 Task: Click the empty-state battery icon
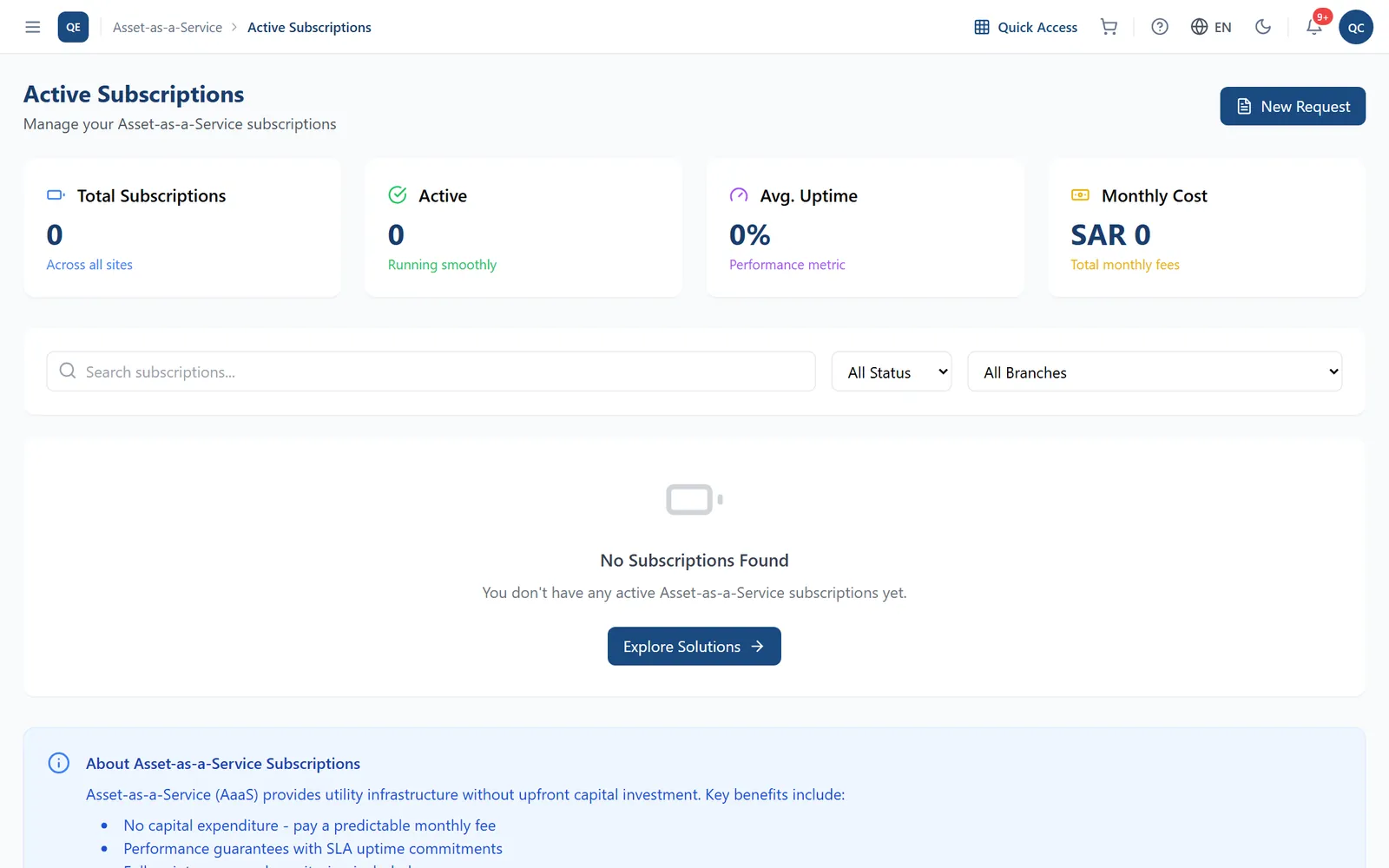click(694, 499)
